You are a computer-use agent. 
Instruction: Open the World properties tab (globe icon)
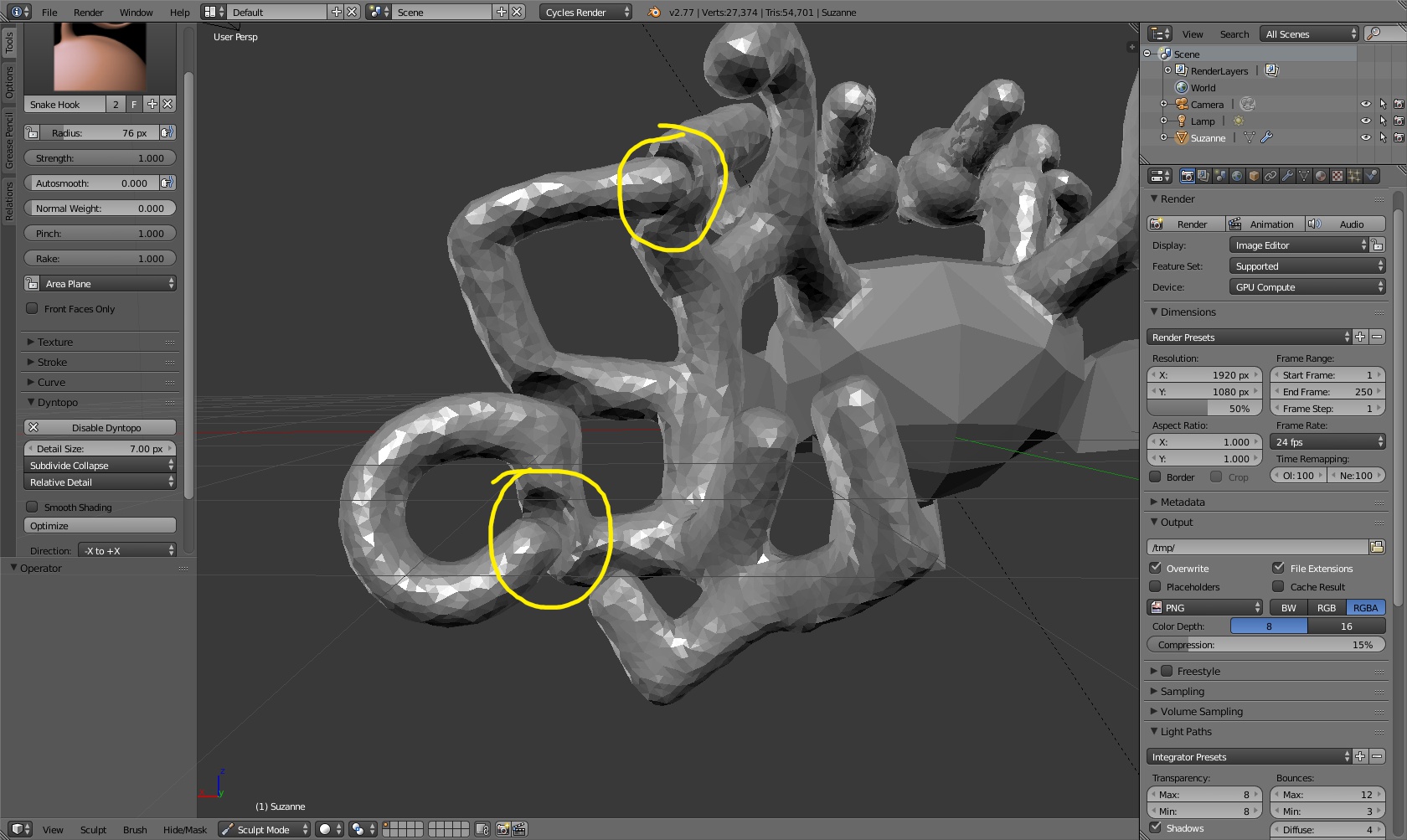[1237, 176]
